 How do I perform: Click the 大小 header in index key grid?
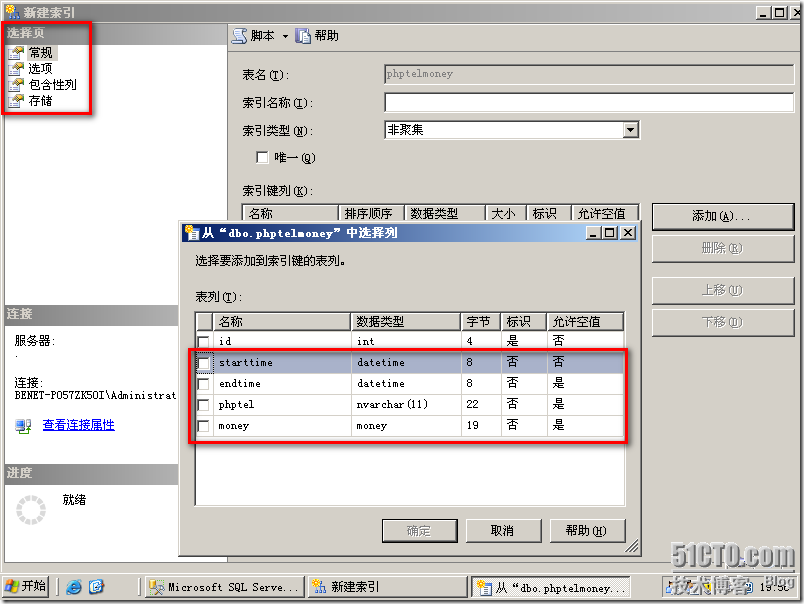506,213
